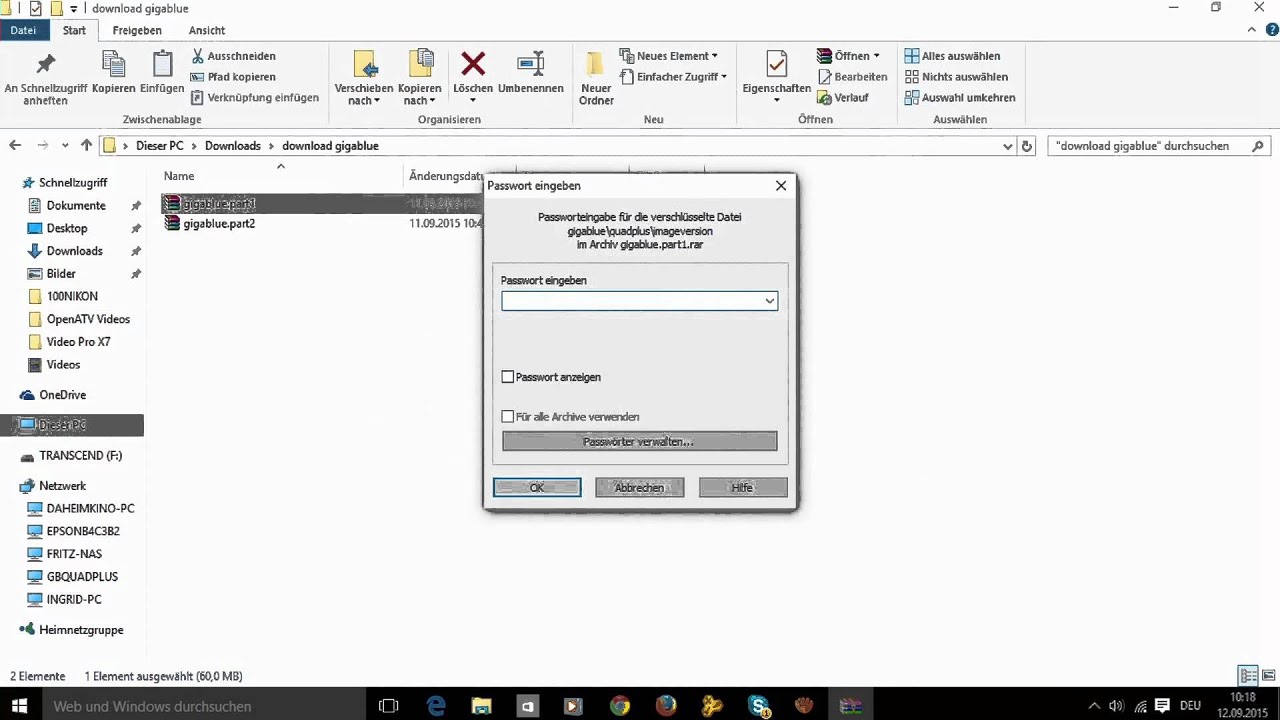Click Passwörter verwalten
The width and height of the screenshot is (1280, 720).
click(640, 442)
